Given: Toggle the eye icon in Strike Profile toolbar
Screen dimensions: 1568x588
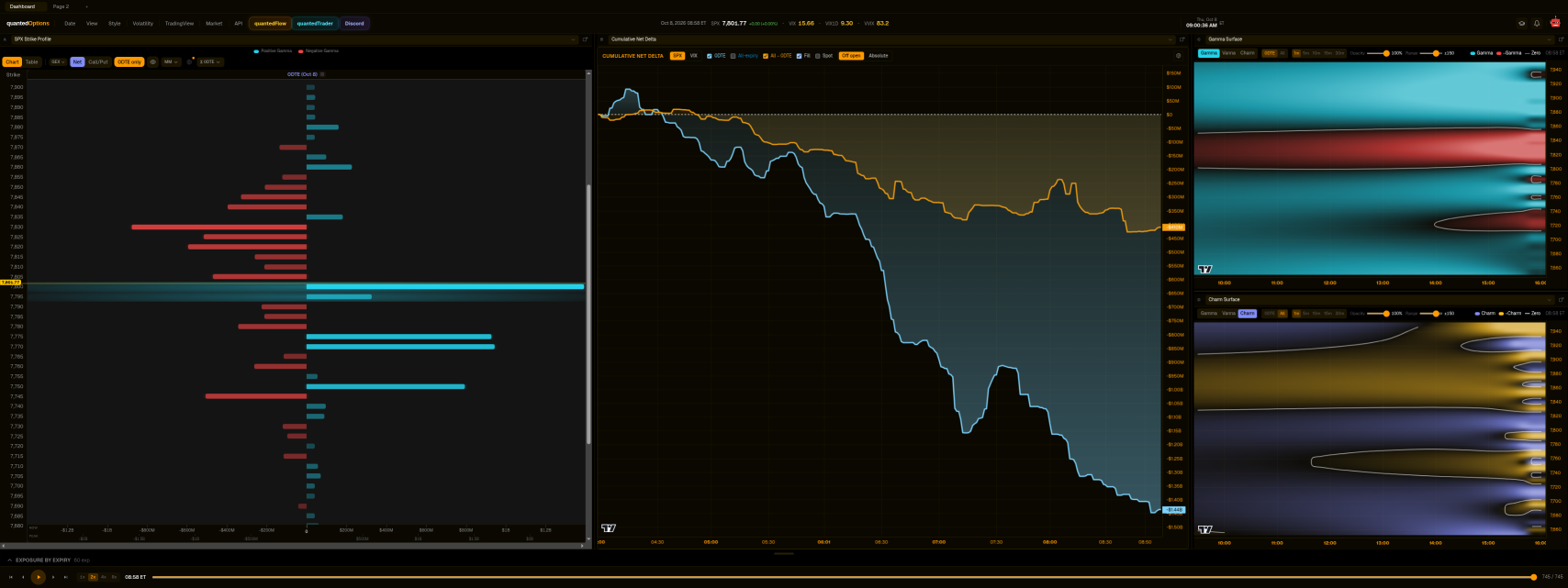Looking at the screenshot, I should [x=153, y=61].
